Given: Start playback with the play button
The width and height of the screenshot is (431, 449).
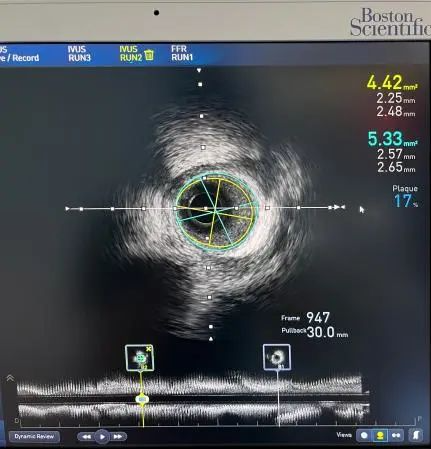Looking at the screenshot, I should pyautogui.click(x=102, y=436).
